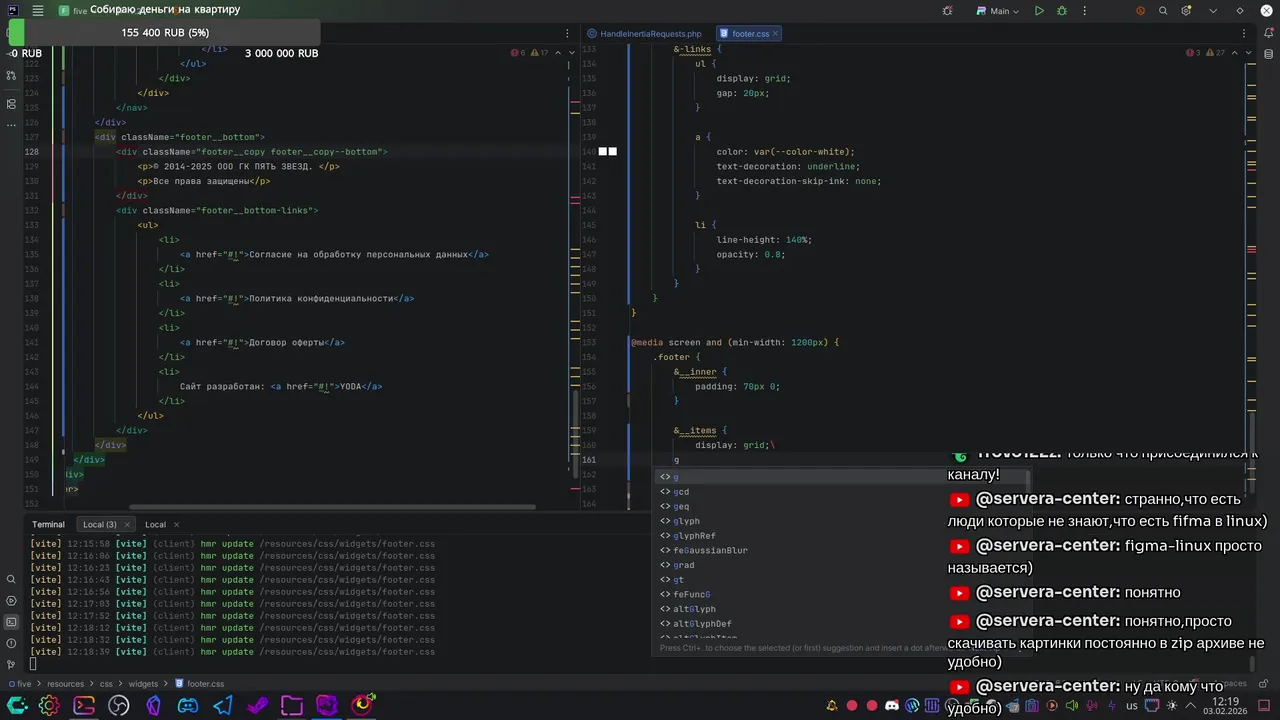This screenshot has width=1280, height=720.
Task: Start debugging with the green bug icon
Action: point(1062,11)
